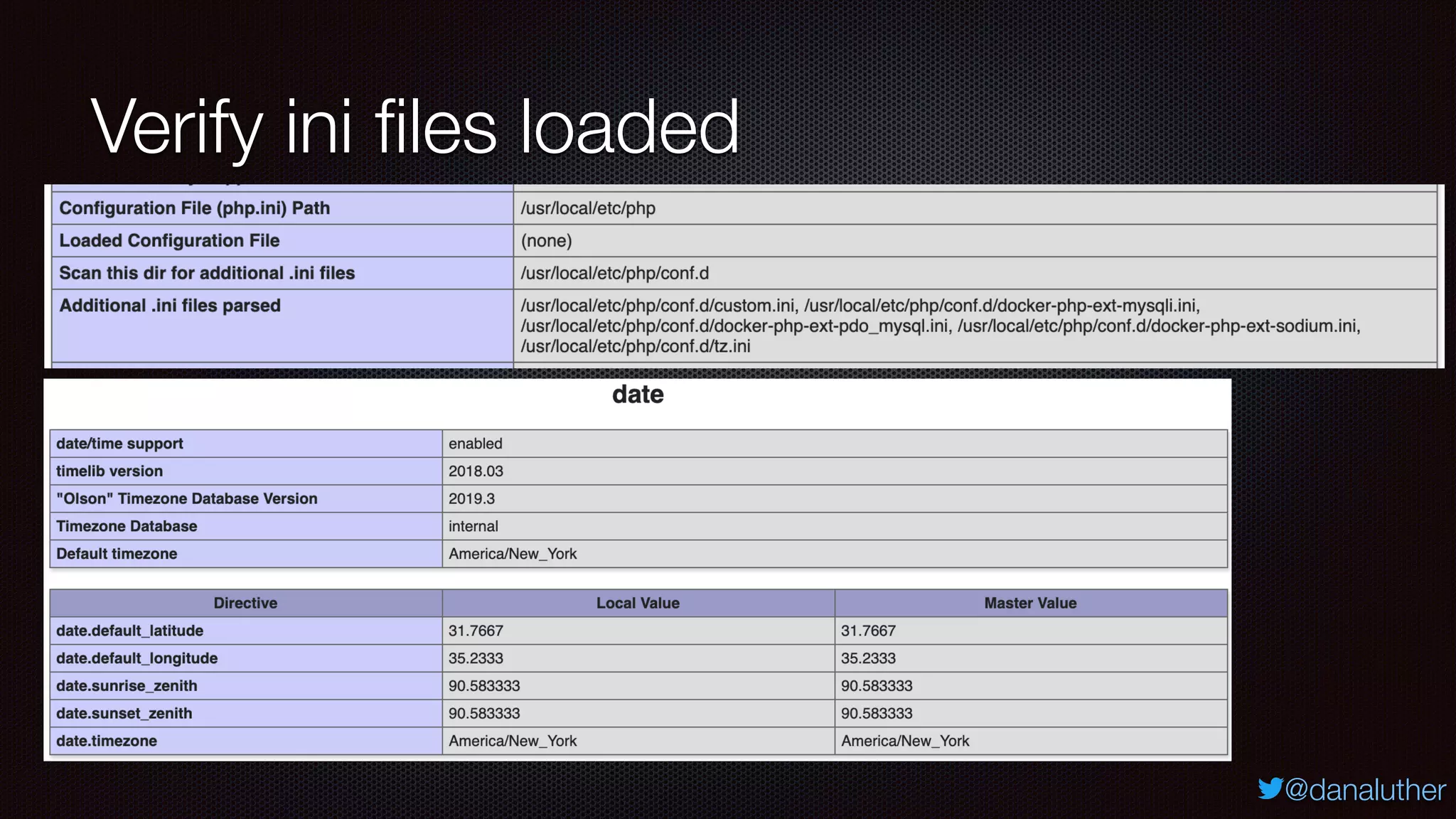This screenshot has width=1456, height=819.
Task: Click Configuration File (php.ini) Path label
Action: (x=195, y=208)
